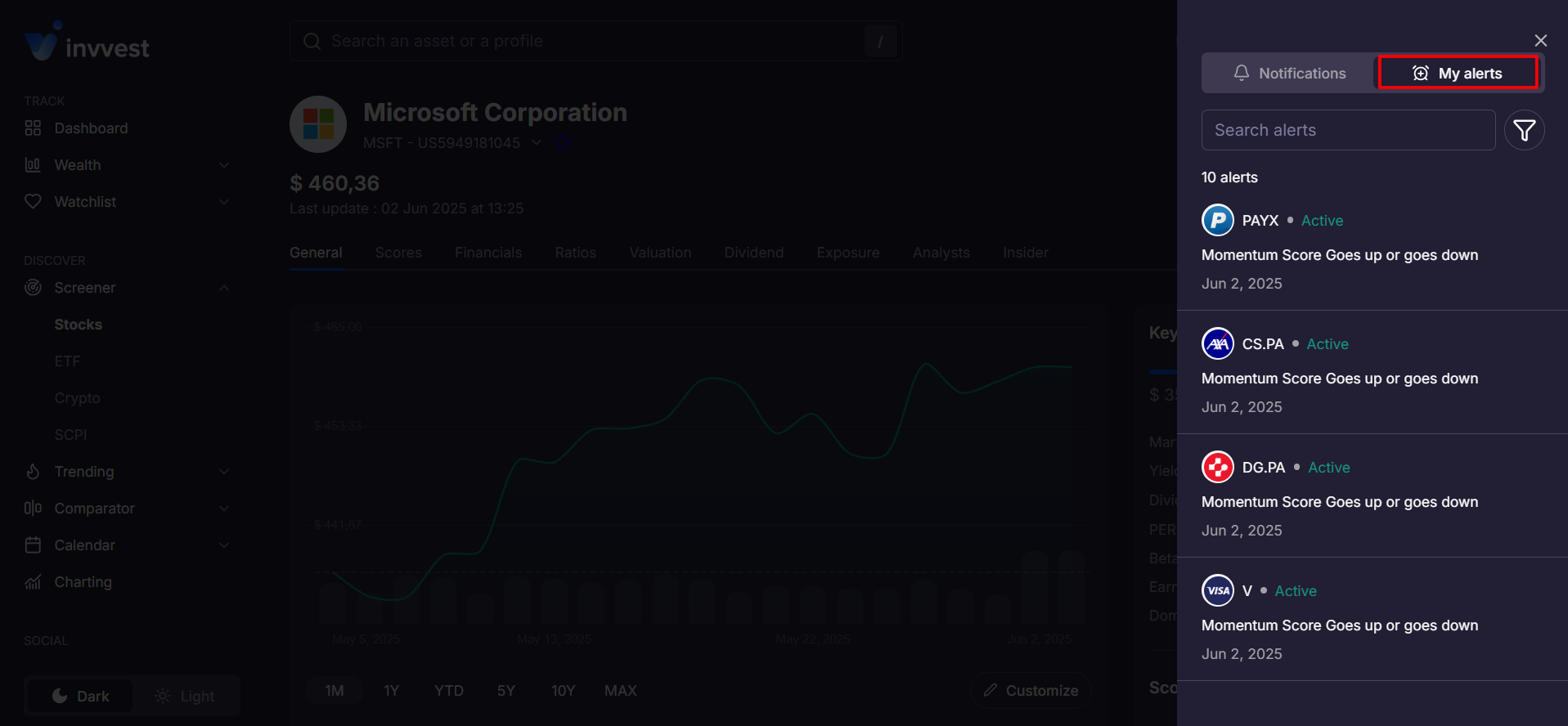1568x726 pixels.
Task: Select ETF under Screener
Action: click(x=67, y=361)
